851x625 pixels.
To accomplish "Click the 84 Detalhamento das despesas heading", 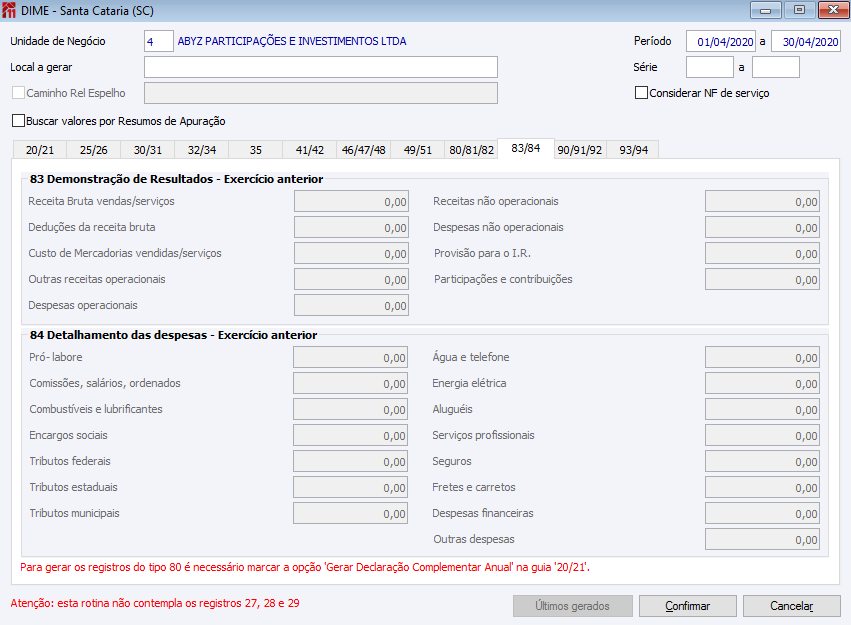I will (173, 335).
